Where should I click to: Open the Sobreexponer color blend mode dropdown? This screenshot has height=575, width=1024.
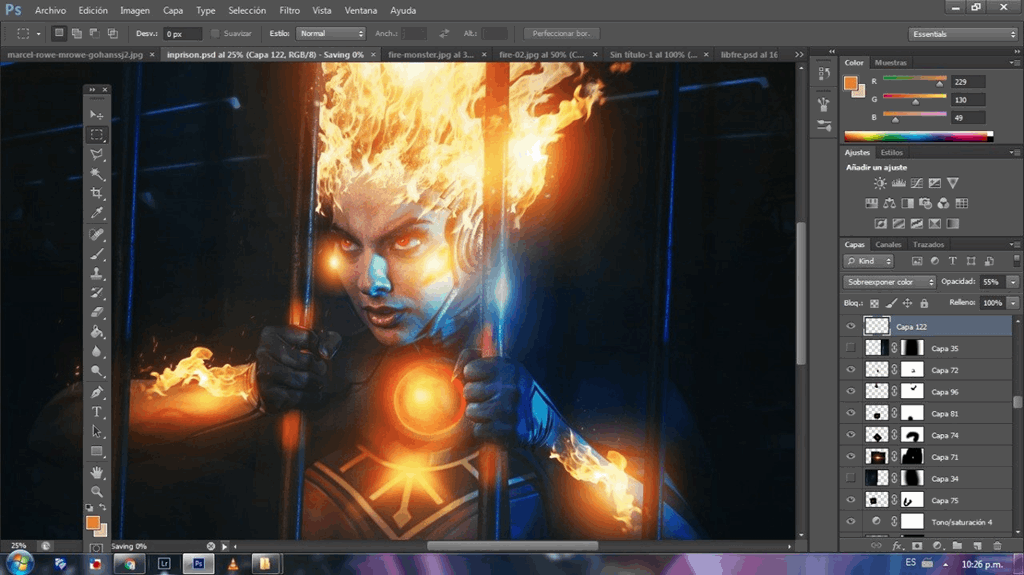pos(889,282)
